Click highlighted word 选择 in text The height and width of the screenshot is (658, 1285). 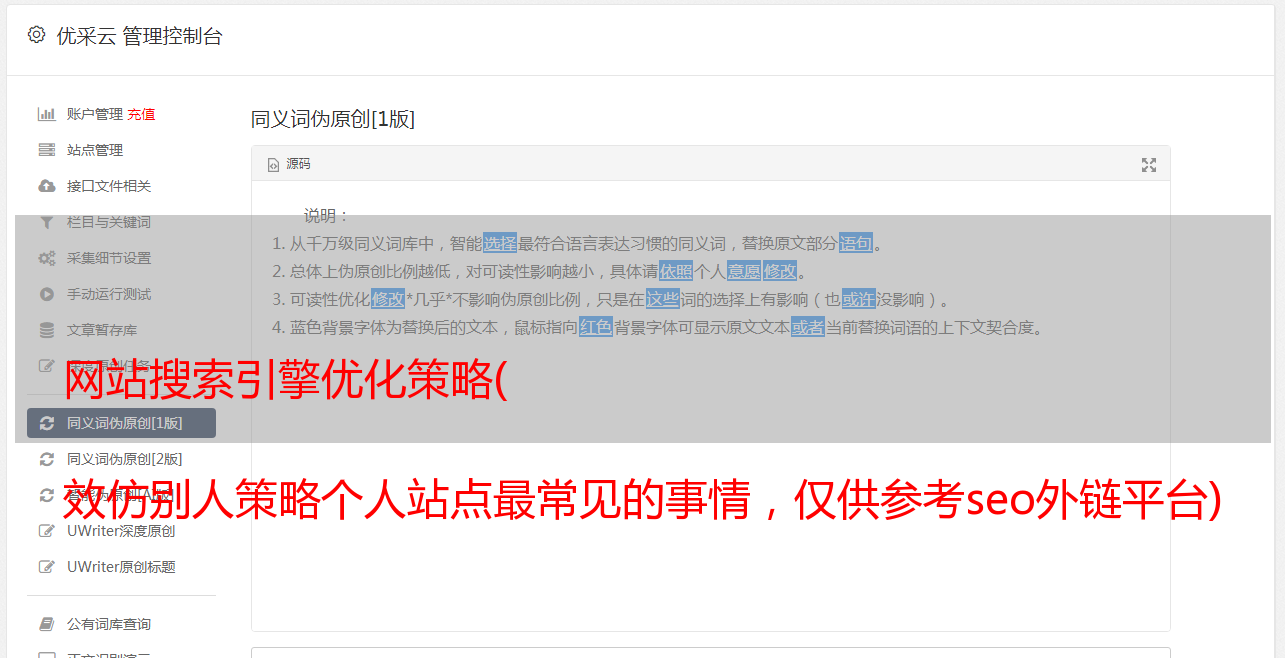(x=500, y=243)
